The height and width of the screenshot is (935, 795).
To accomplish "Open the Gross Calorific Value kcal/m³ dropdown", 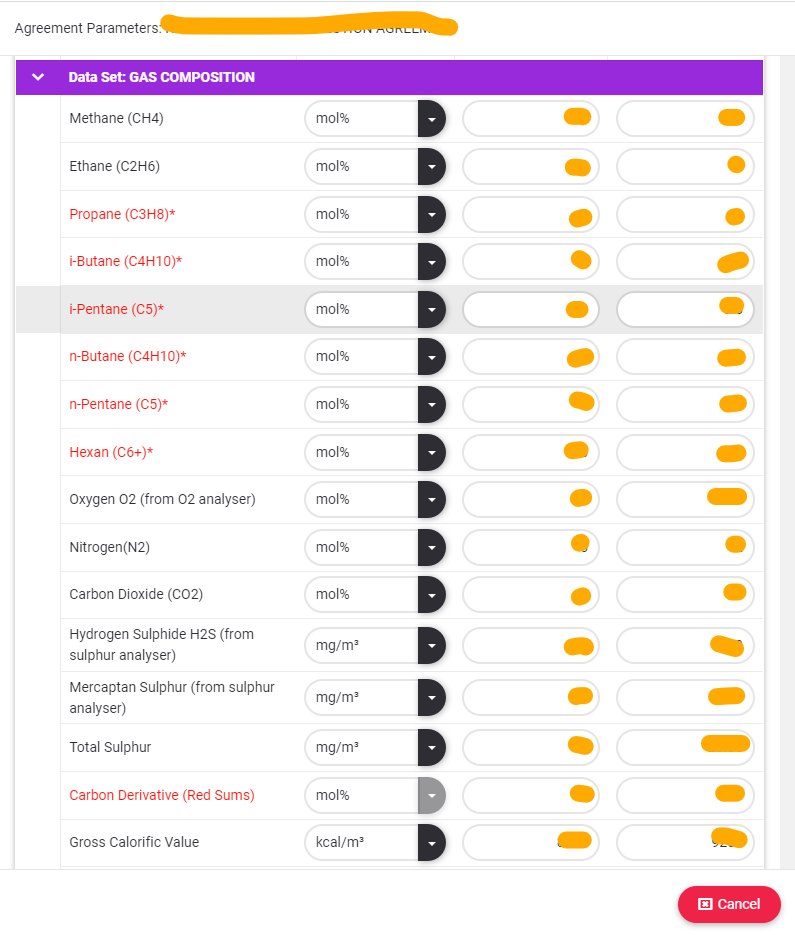I will [x=431, y=843].
